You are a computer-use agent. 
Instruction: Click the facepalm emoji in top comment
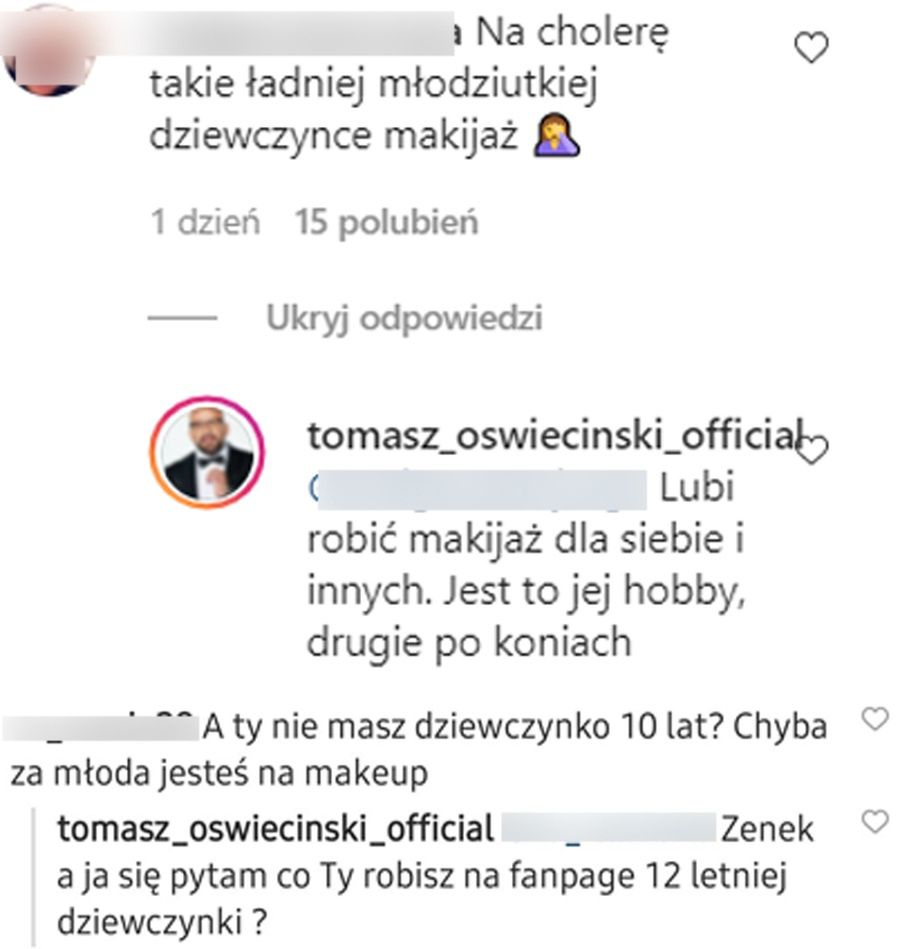pyautogui.click(x=558, y=137)
